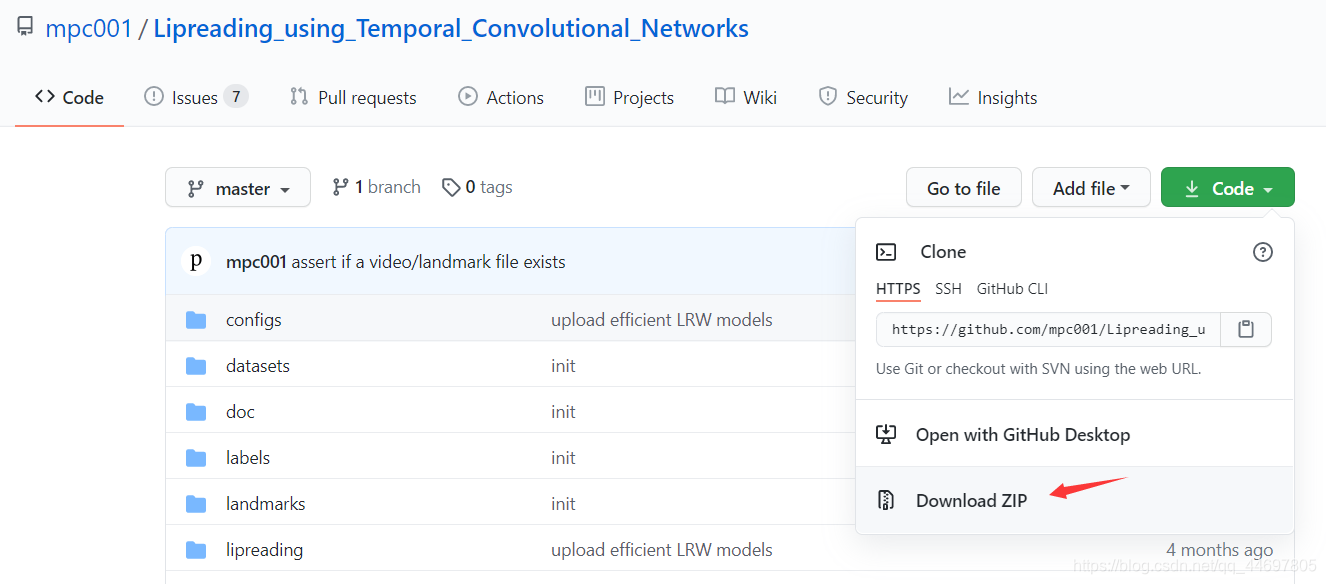
Task: Switch to the Code tab
Action: 69,97
